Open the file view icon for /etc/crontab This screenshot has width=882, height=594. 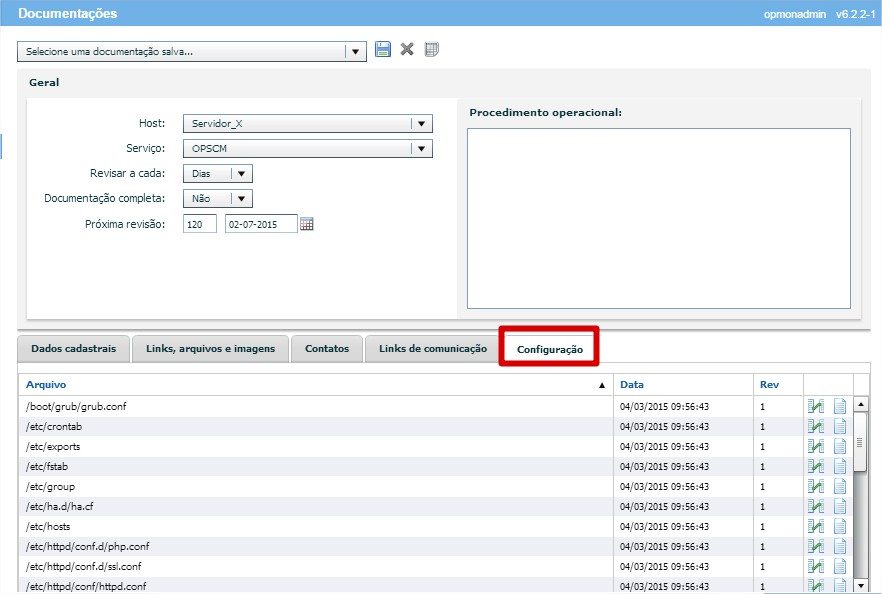[840, 426]
